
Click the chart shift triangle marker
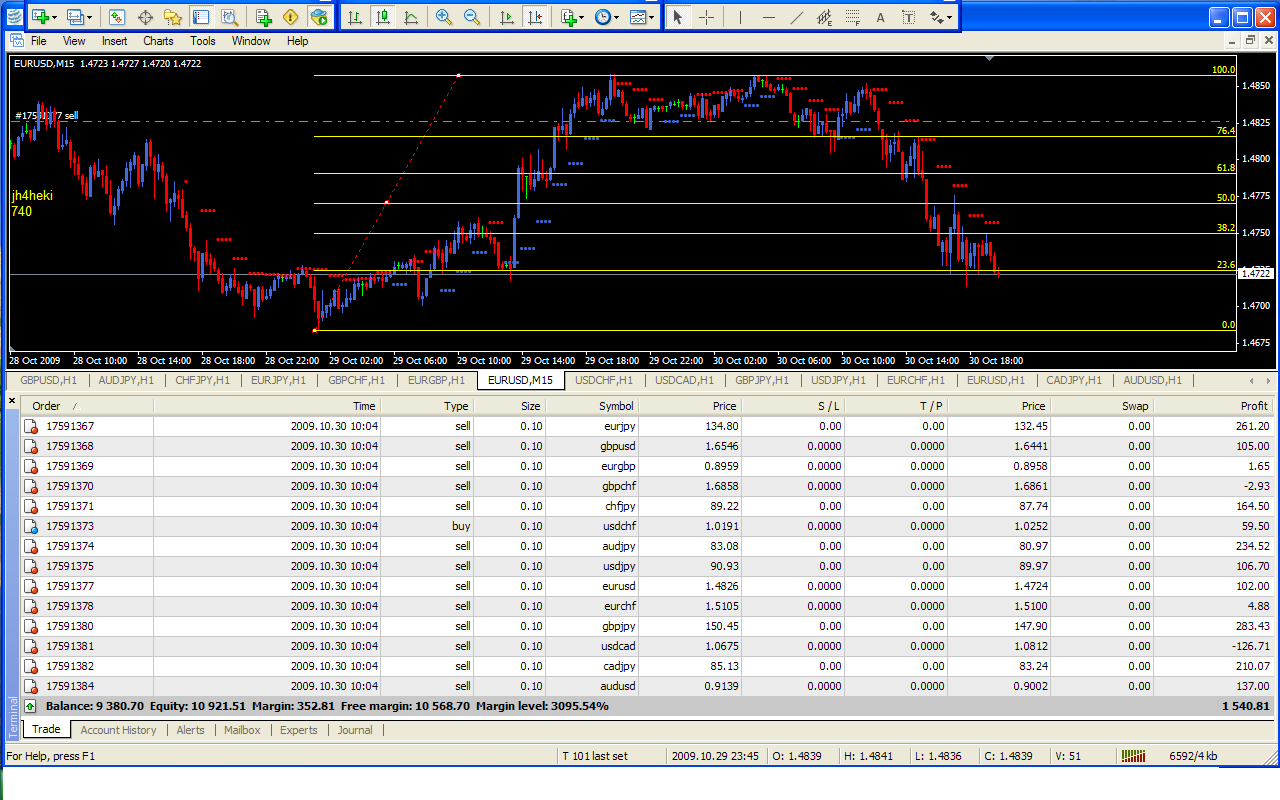[989, 60]
